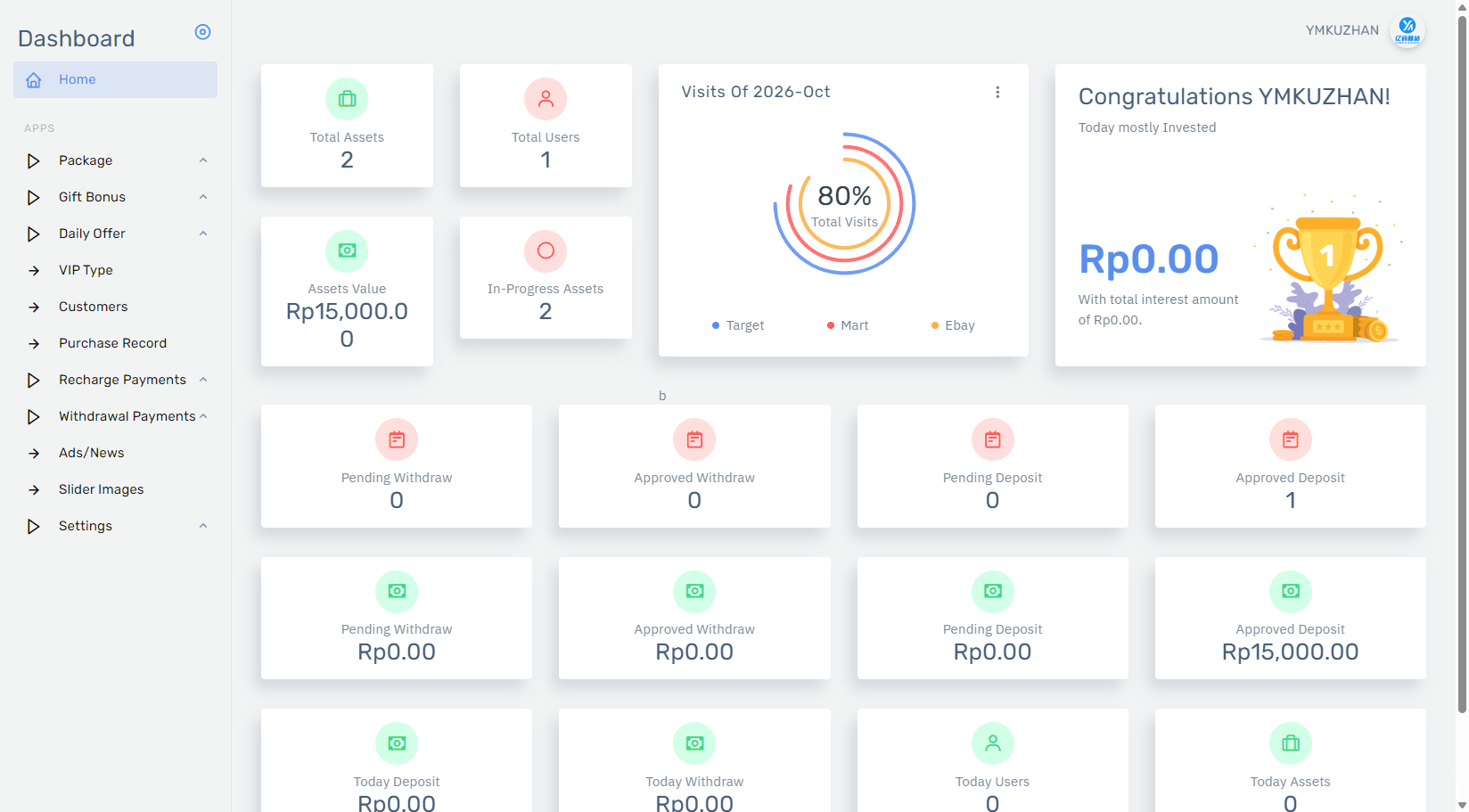Image resolution: width=1469 pixels, height=812 pixels.
Task: Click the Today Assets briefcase icon
Action: (1291, 743)
